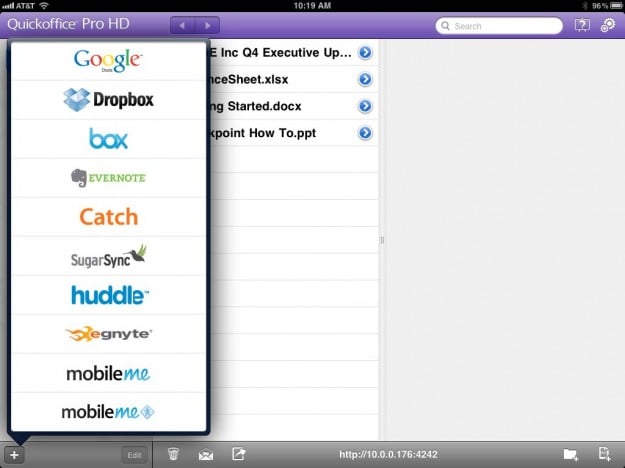625x468 pixels.
Task: Tap the back navigation arrow
Action: pyautogui.click(x=182, y=26)
